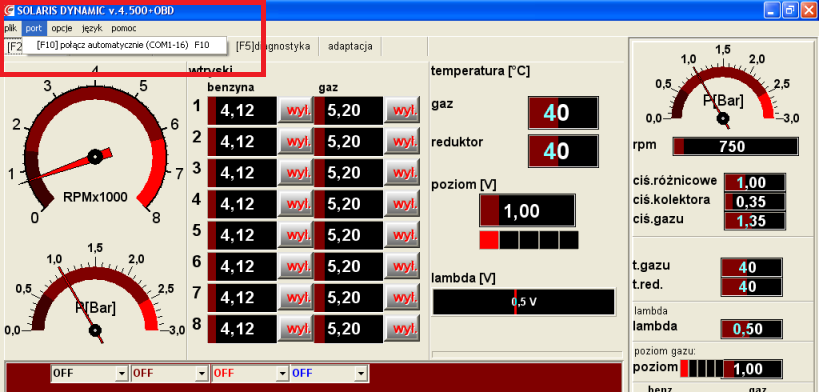
Task: Expand the dark-red-text OFF dropdown
Action: pyautogui.click(x=202, y=373)
